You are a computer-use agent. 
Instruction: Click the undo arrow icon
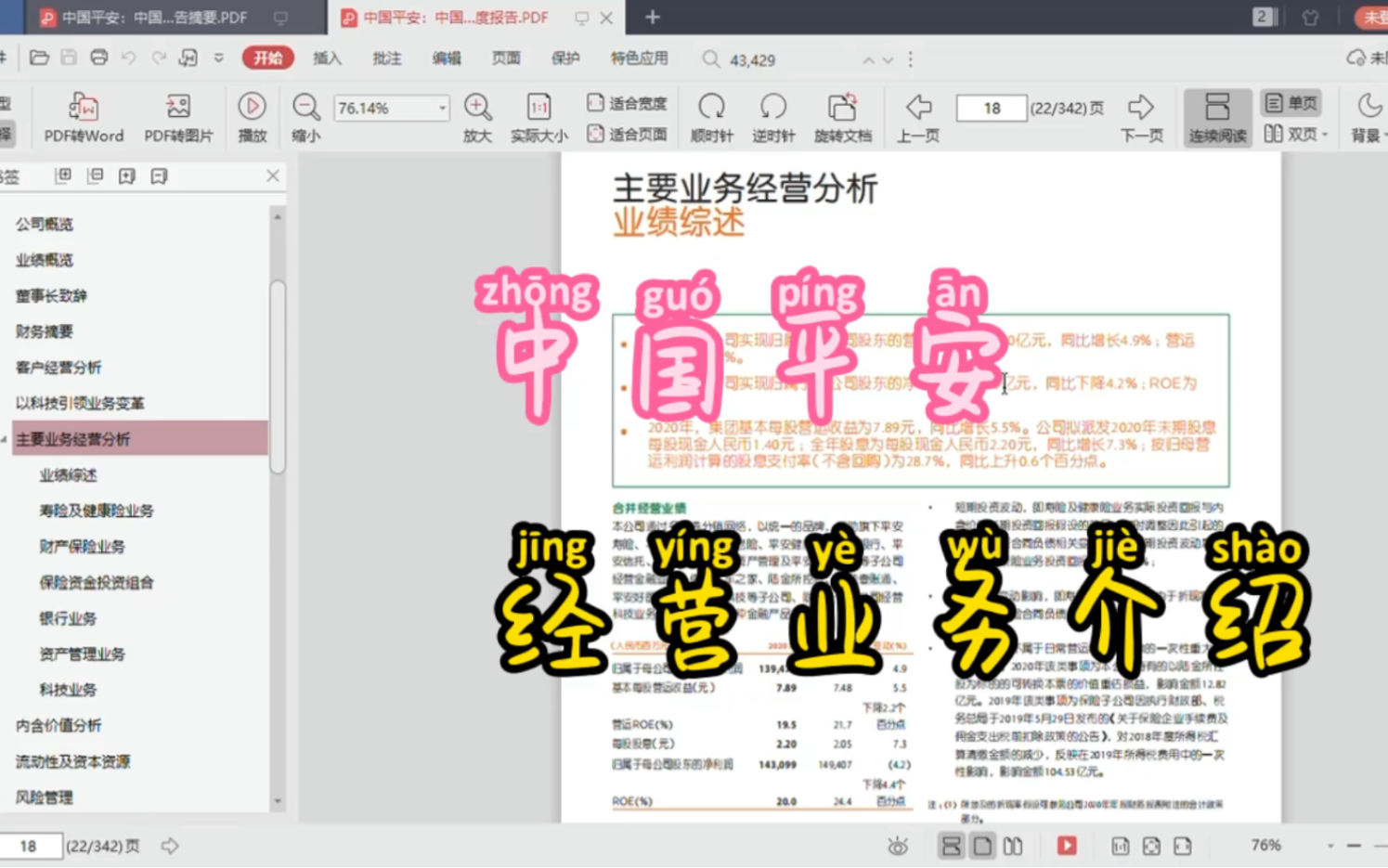pyautogui.click(x=128, y=58)
